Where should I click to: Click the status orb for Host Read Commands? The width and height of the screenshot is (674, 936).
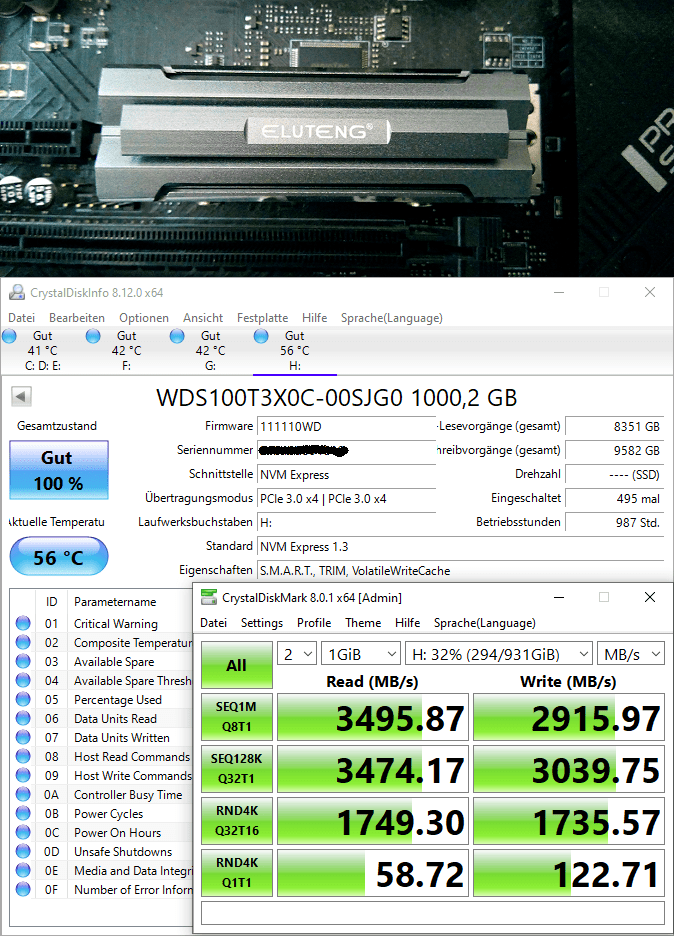tap(23, 756)
